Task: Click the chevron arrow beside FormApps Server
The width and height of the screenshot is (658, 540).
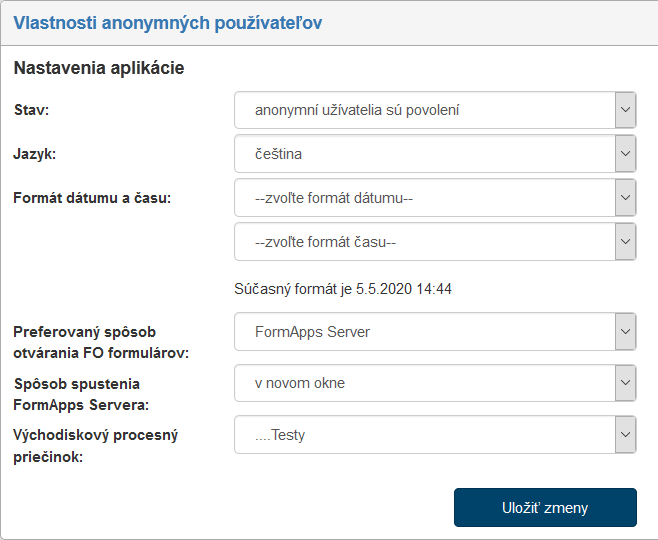Action: coord(626,331)
